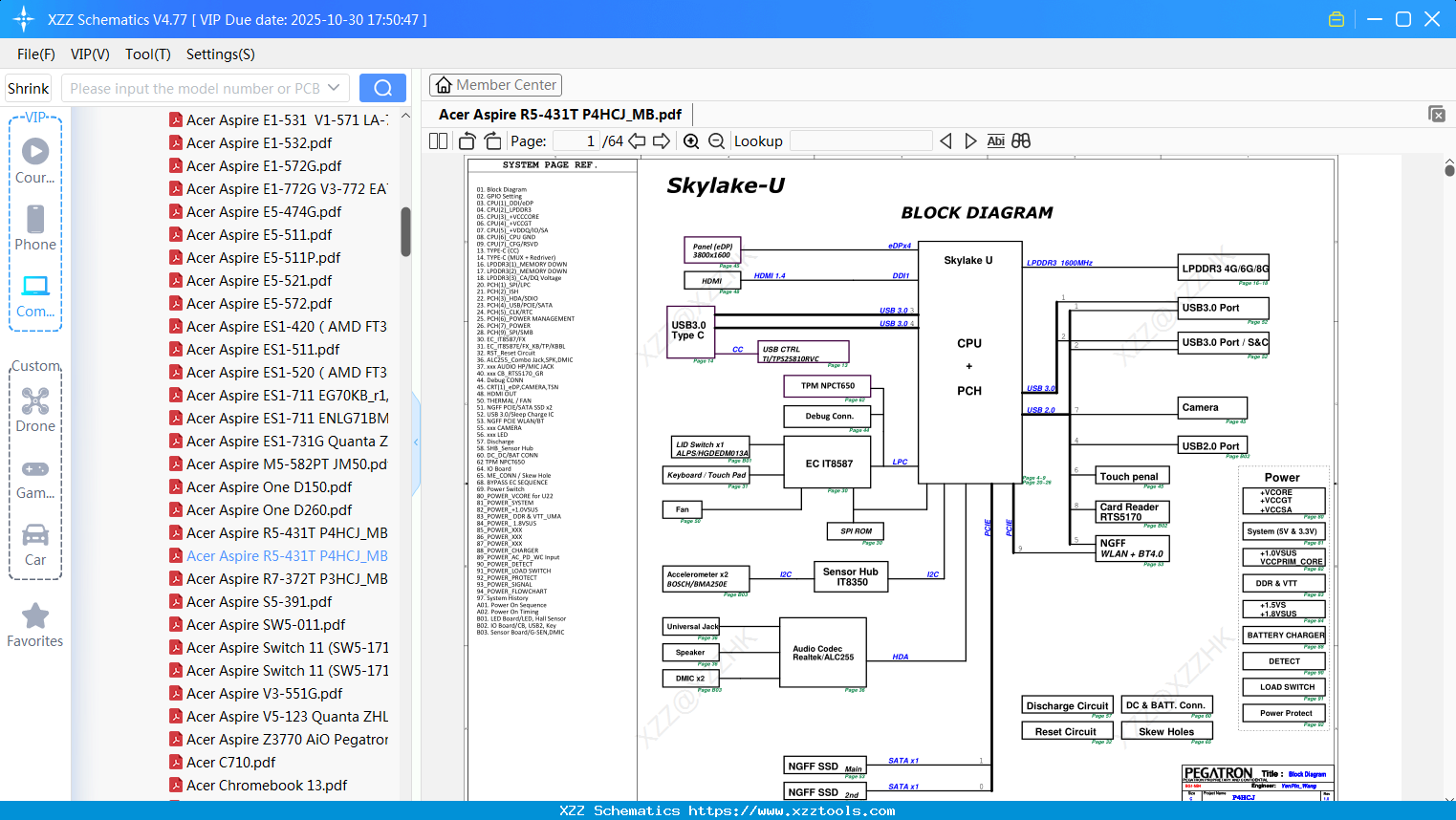Jump to previous lookup result triangle
1456x820 pixels.
[x=945, y=141]
